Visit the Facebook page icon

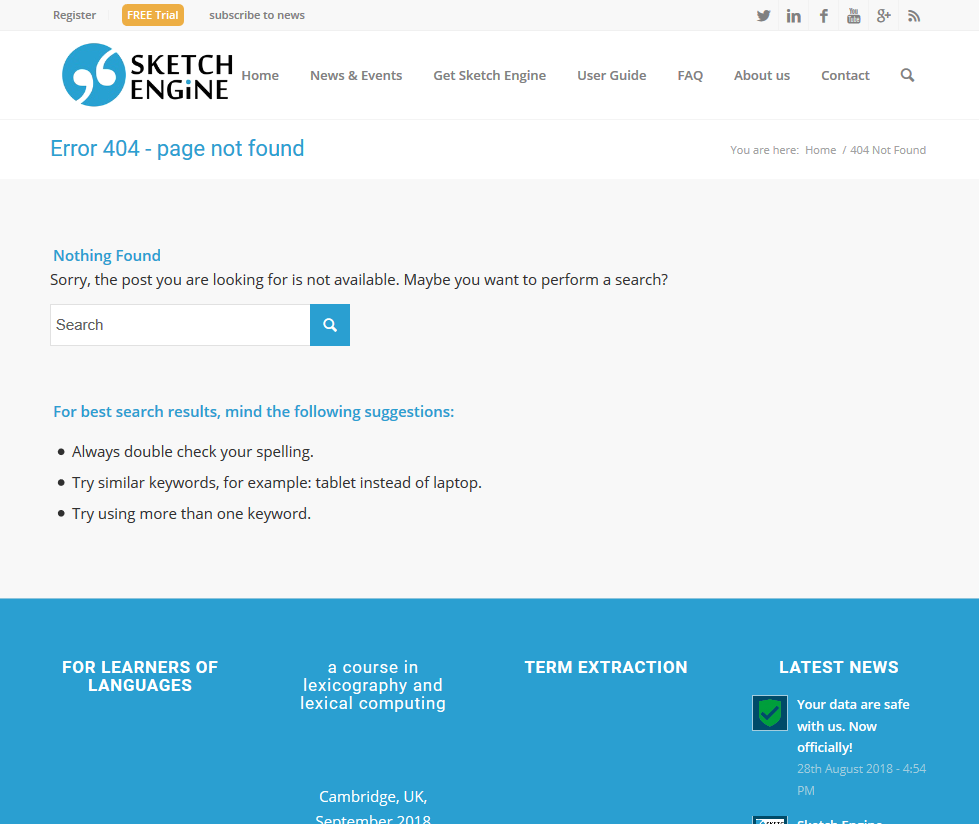tap(823, 15)
